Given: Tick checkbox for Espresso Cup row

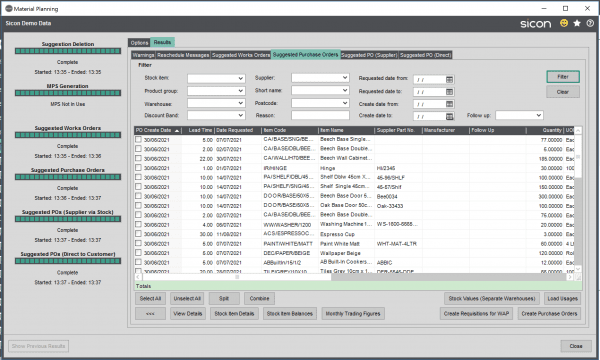Looking at the screenshot, I should point(138,234).
